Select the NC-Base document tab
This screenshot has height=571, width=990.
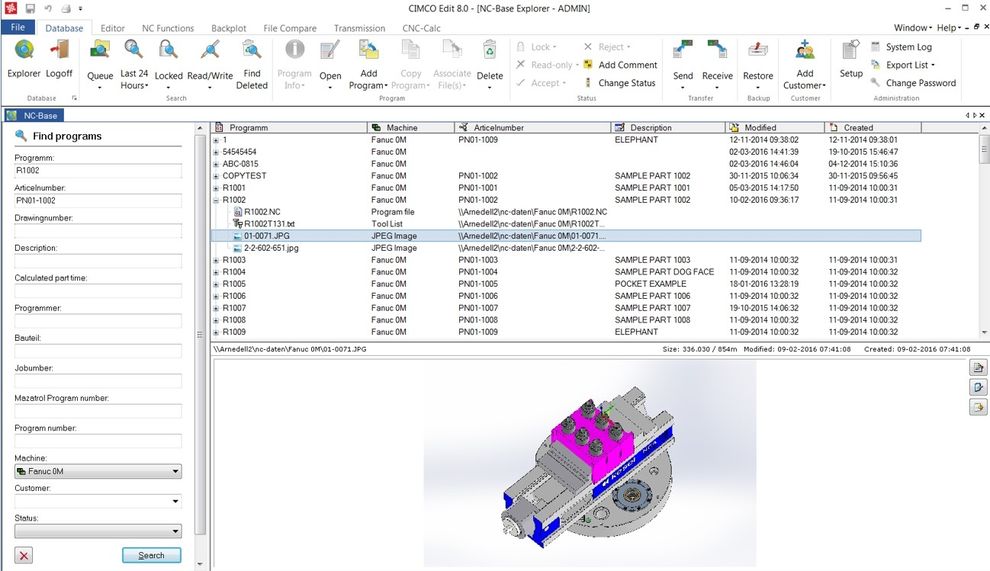click(x=34, y=116)
